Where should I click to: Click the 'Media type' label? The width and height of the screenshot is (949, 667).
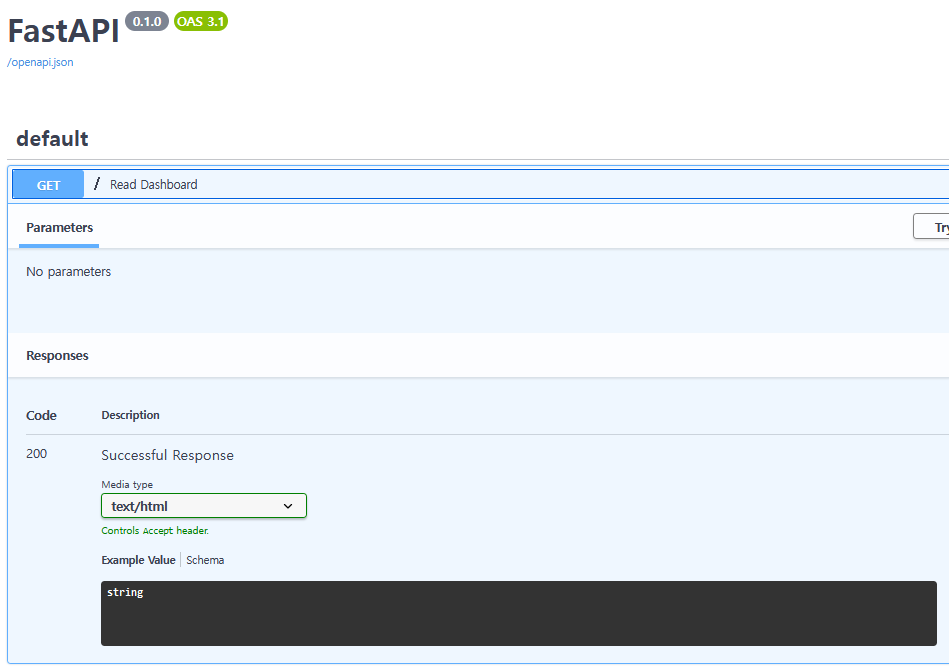pos(127,485)
